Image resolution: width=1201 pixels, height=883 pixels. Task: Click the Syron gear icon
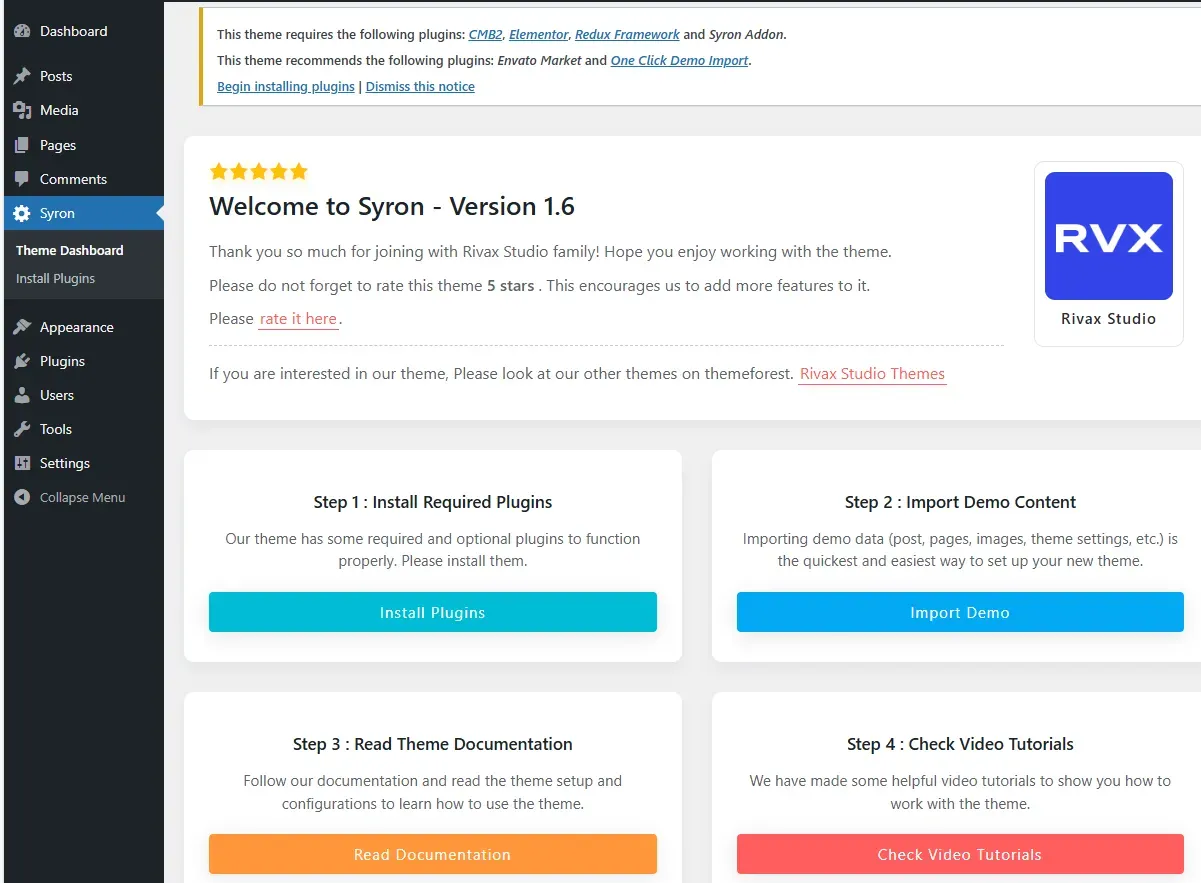tap(22, 213)
